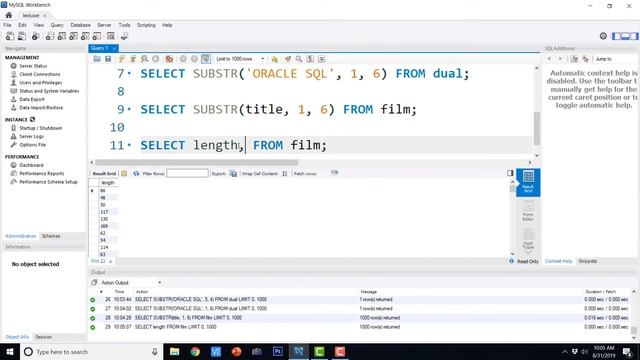The width and height of the screenshot is (640, 360).
Task: Switch to the testuser connection tab
Action: 31,16
